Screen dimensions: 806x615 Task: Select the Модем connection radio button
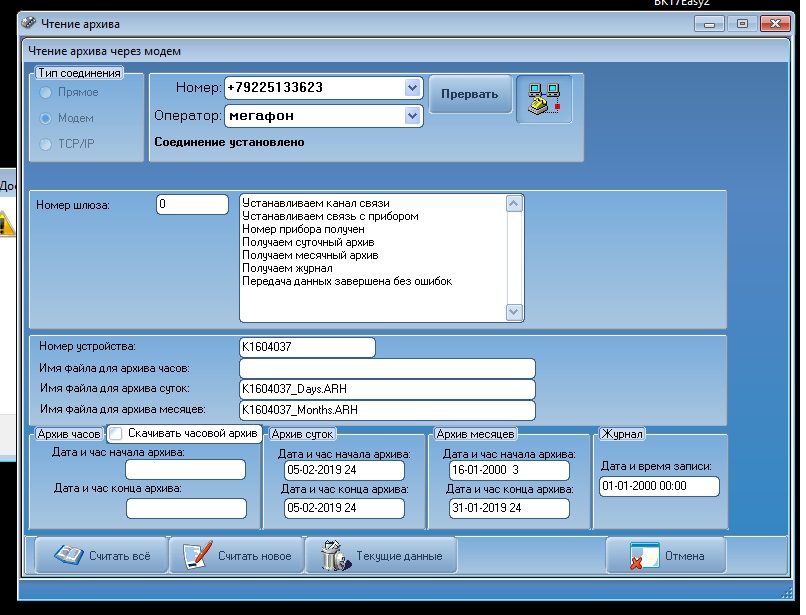(46, 118)
